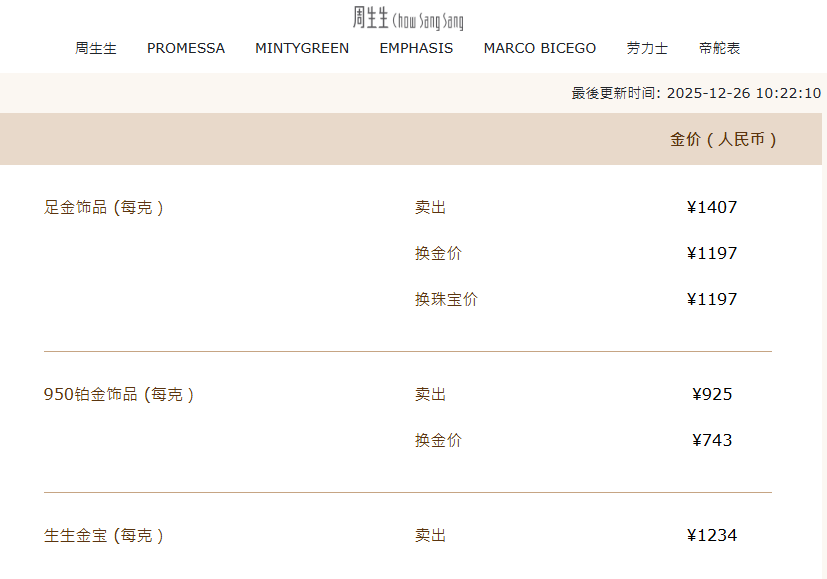Image resolution: width=827 pixels, height=579 pixels.
Task: Click the 帝舵表 navigation link
Action: pyautogui.click(x=720, y=48)
